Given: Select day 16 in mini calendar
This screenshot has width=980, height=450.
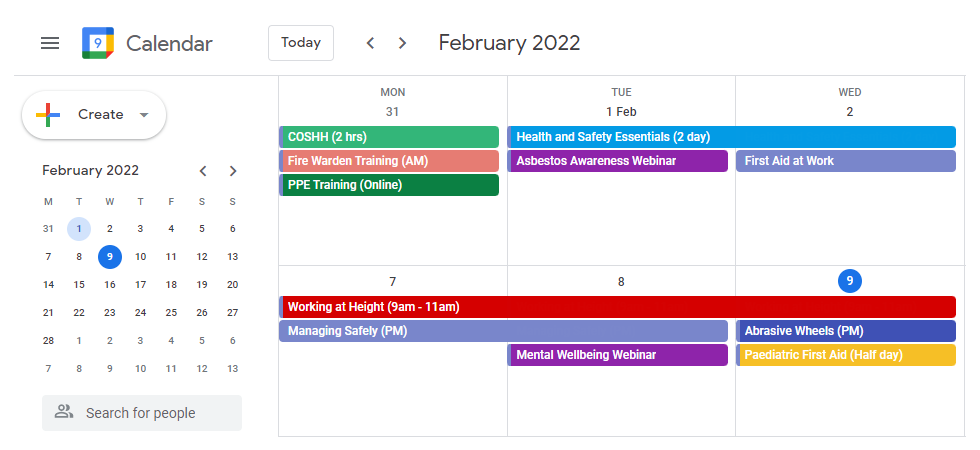Looking at the screenshot, I should (x=110, y=285).
